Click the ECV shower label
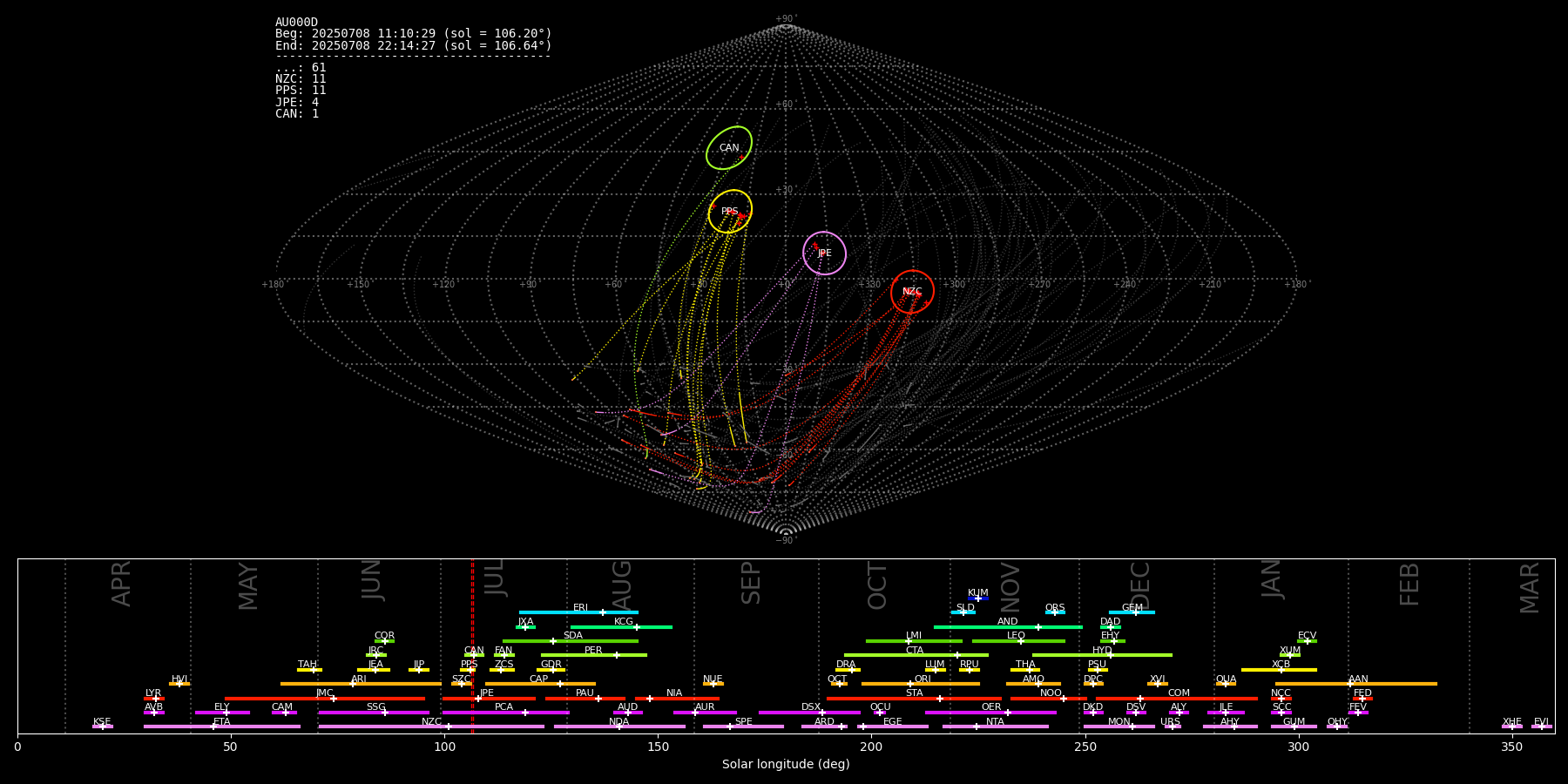Viewport: 1568px width, 784px height. pyautogui.click(x=1307, y=636)
